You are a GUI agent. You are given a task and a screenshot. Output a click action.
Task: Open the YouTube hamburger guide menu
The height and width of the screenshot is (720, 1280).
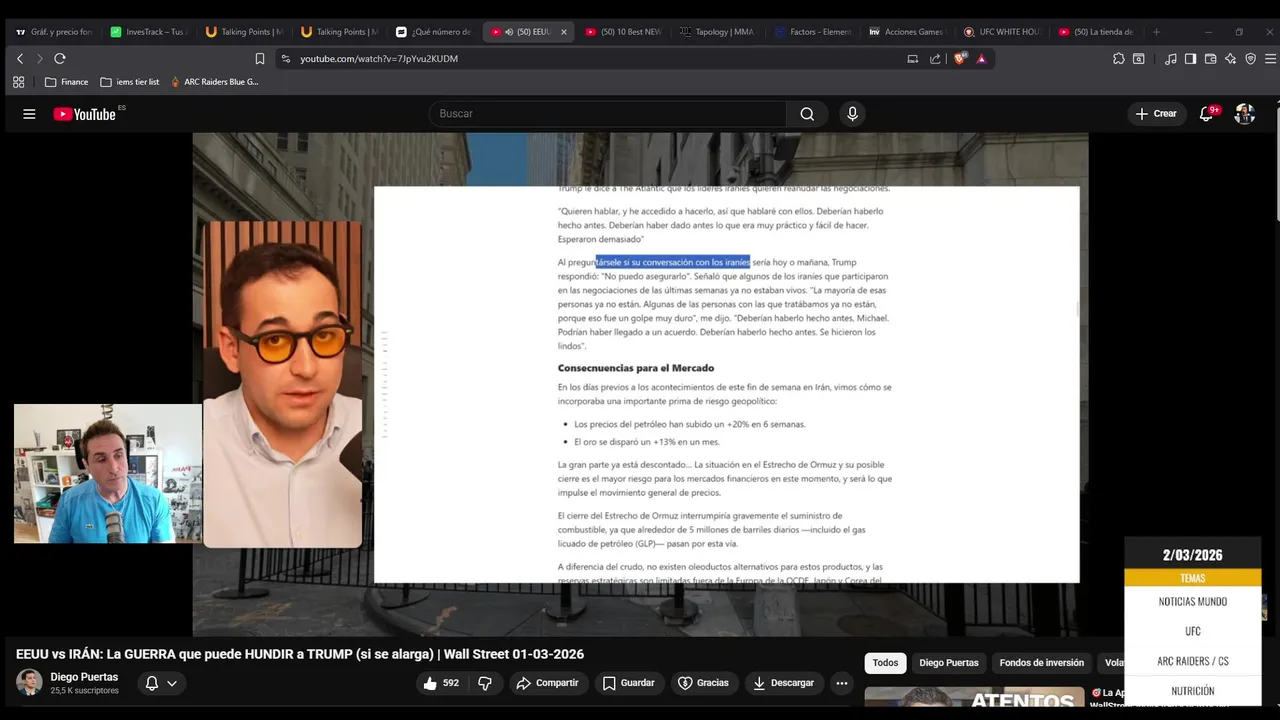(x=29, y=114)
